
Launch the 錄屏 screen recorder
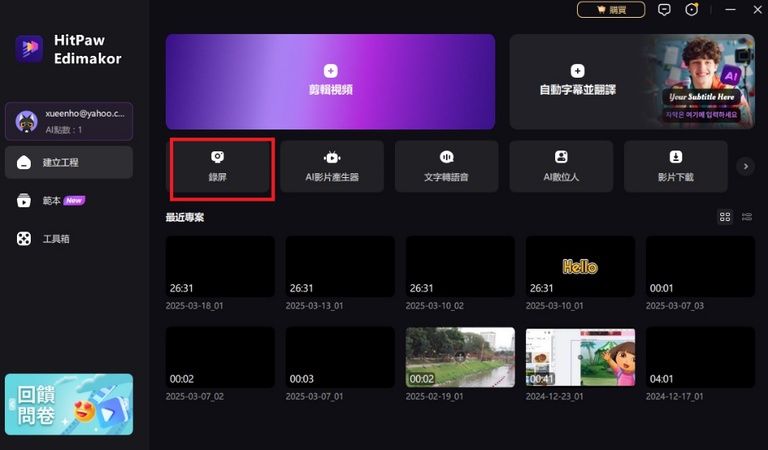(x=218, y=166)
